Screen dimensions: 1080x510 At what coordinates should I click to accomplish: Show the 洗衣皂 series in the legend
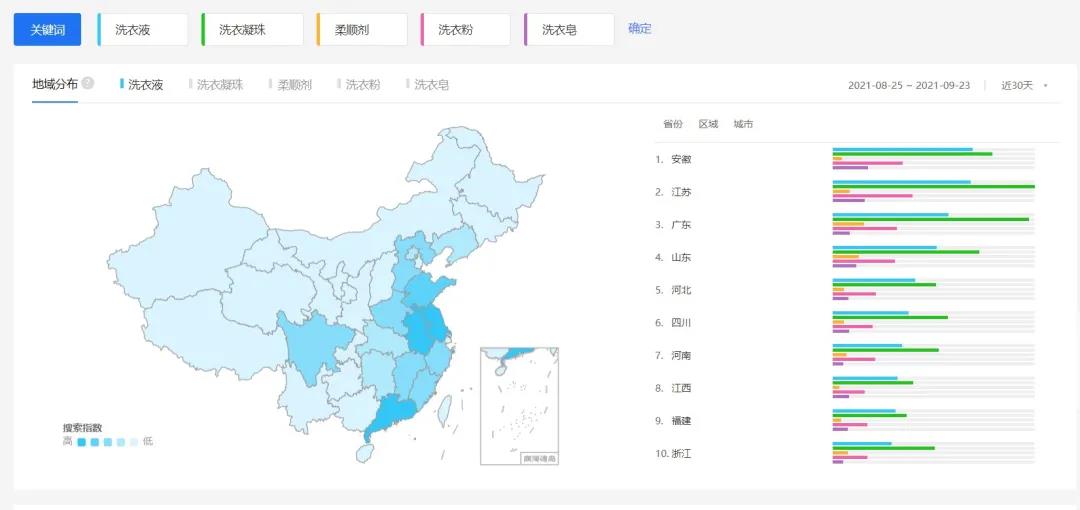pyautogui.click(x=429, y=85)
